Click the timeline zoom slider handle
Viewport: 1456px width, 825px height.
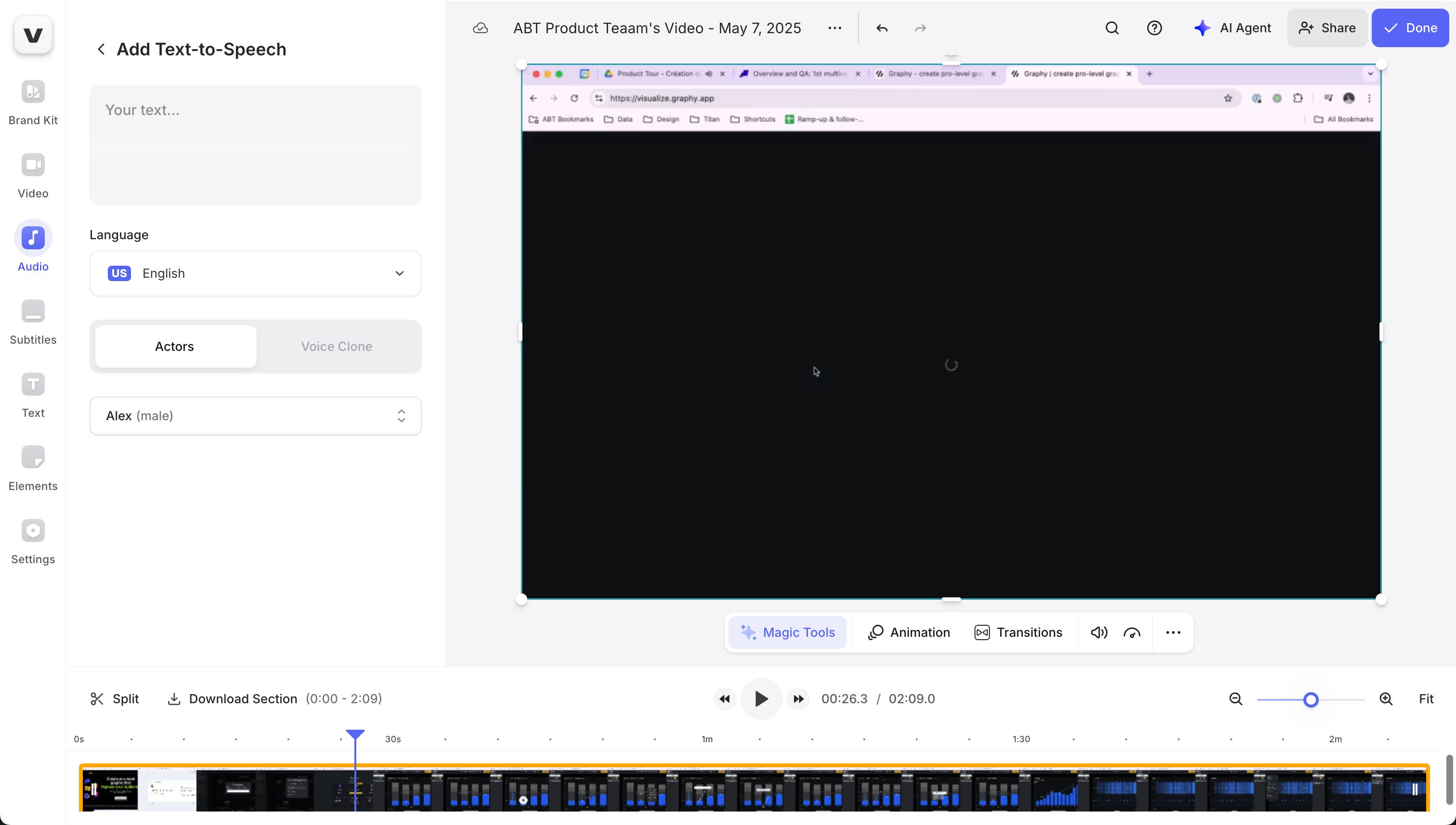tap(1310, 700)
